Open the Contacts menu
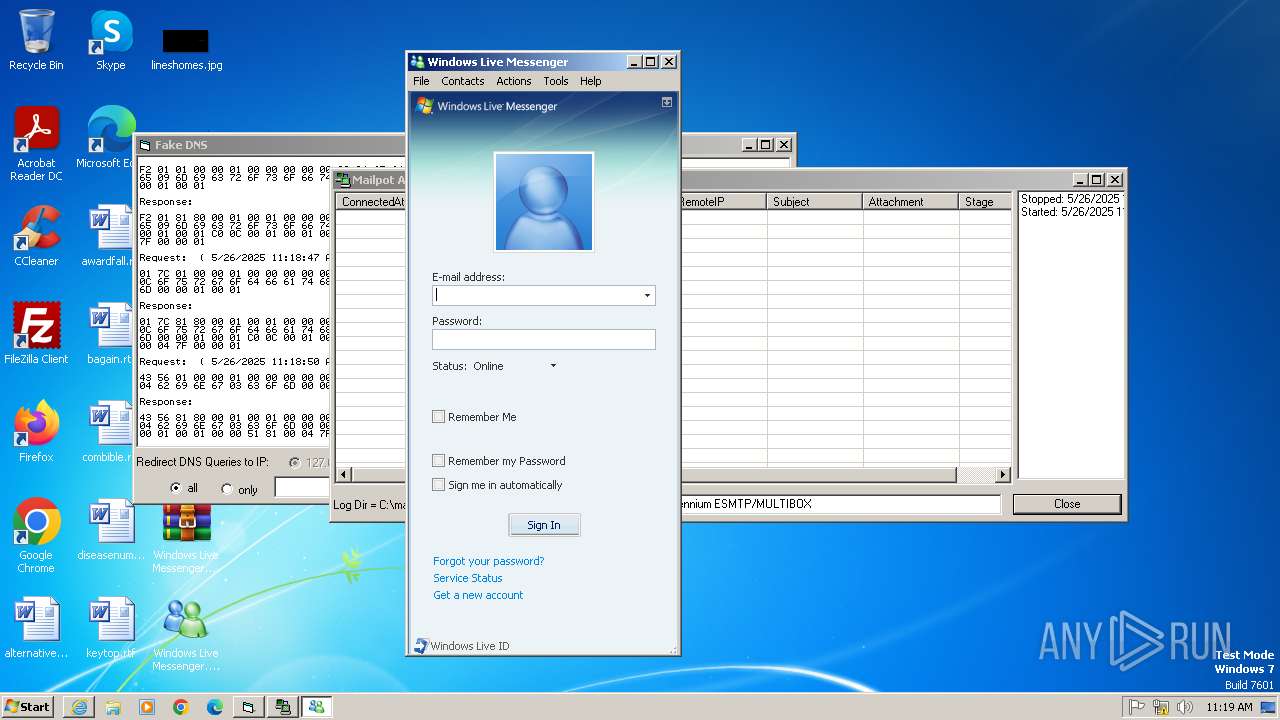This screenshot has height=720, width=1280. coord(463,81)
